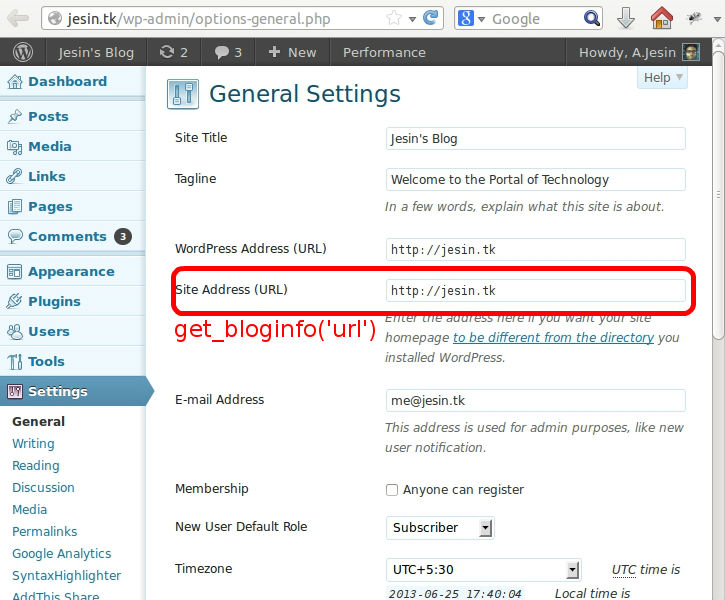This screenshot has width=725, height=600.
Task: Open the Plugins menu
Action: point(73,301)
